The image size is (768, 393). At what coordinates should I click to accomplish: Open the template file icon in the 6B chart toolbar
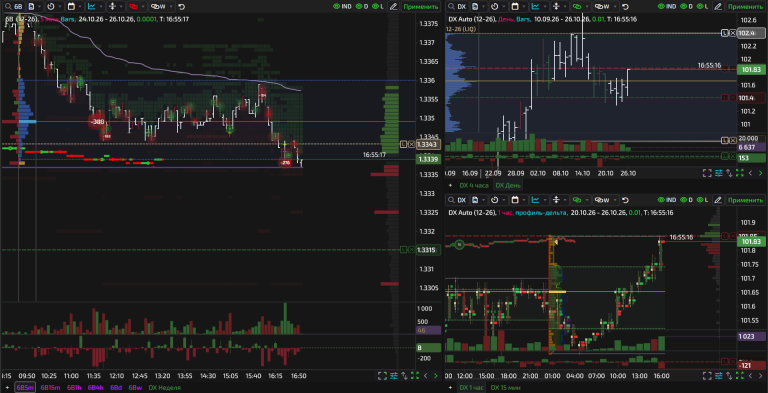(31, 6)
